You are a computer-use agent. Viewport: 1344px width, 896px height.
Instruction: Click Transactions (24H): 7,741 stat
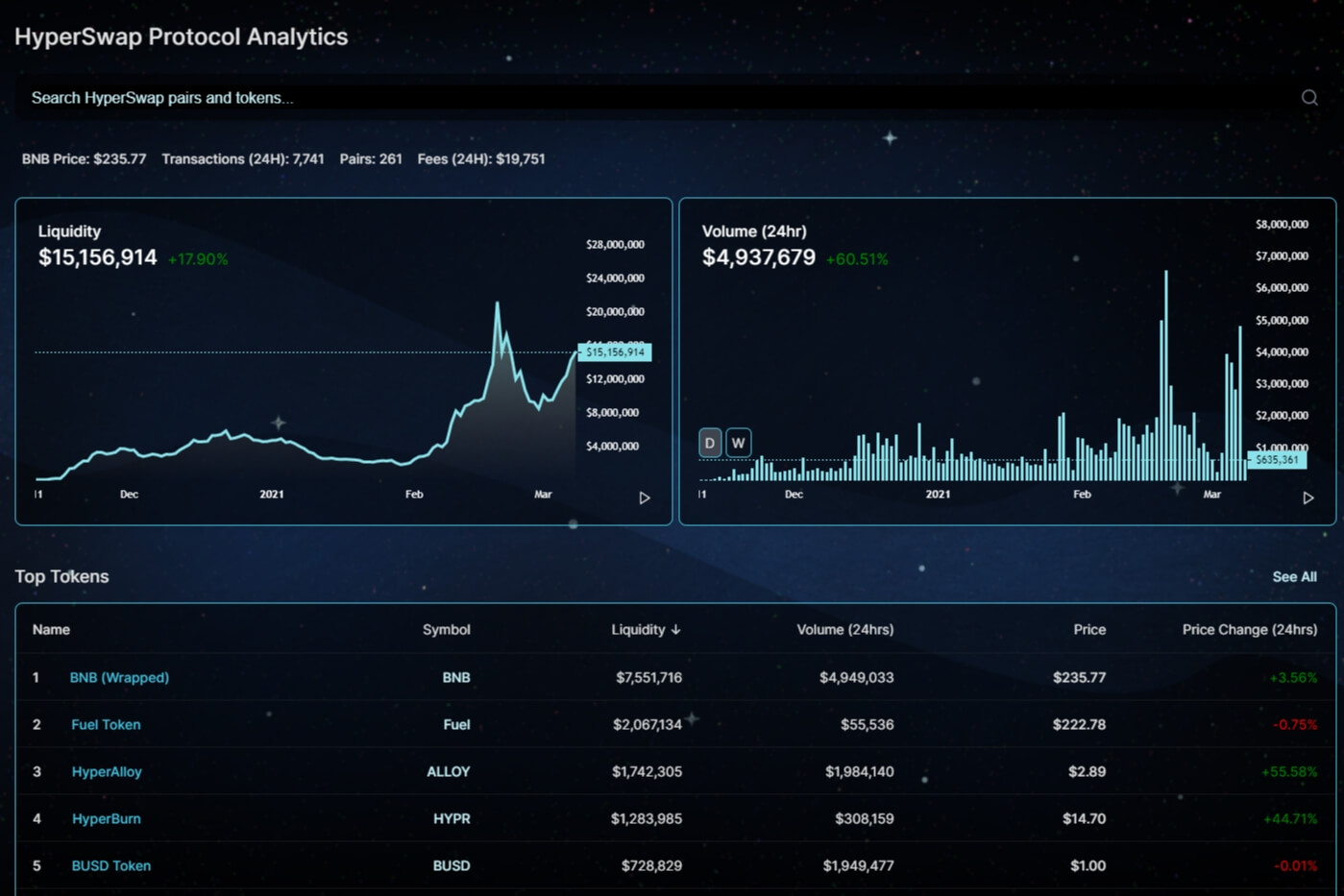[243, 159]
